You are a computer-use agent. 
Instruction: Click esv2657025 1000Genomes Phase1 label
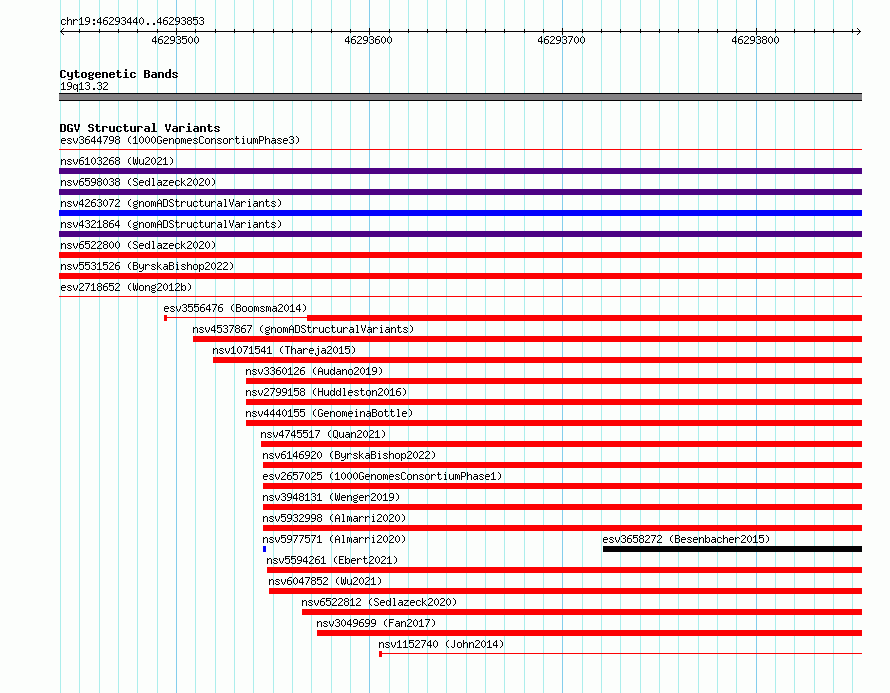[382, 476]
